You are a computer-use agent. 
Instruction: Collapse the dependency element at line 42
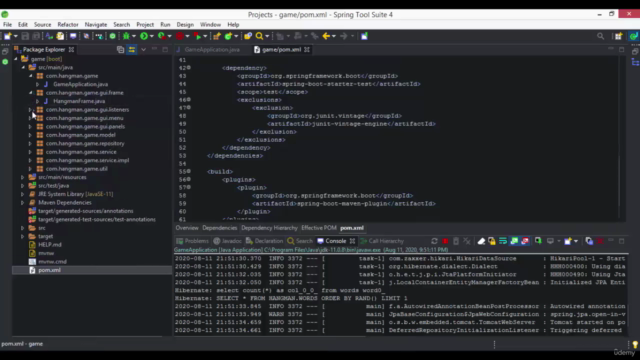pos(189,68)
